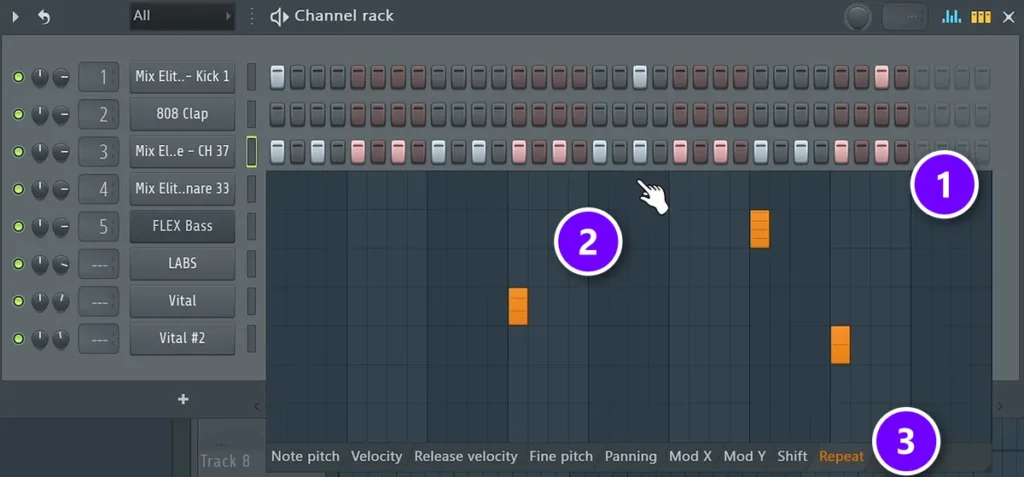Select mixer track number 5 box
Image resolution: width=1024 pixels, height=477 pixels.
point(99,226)
